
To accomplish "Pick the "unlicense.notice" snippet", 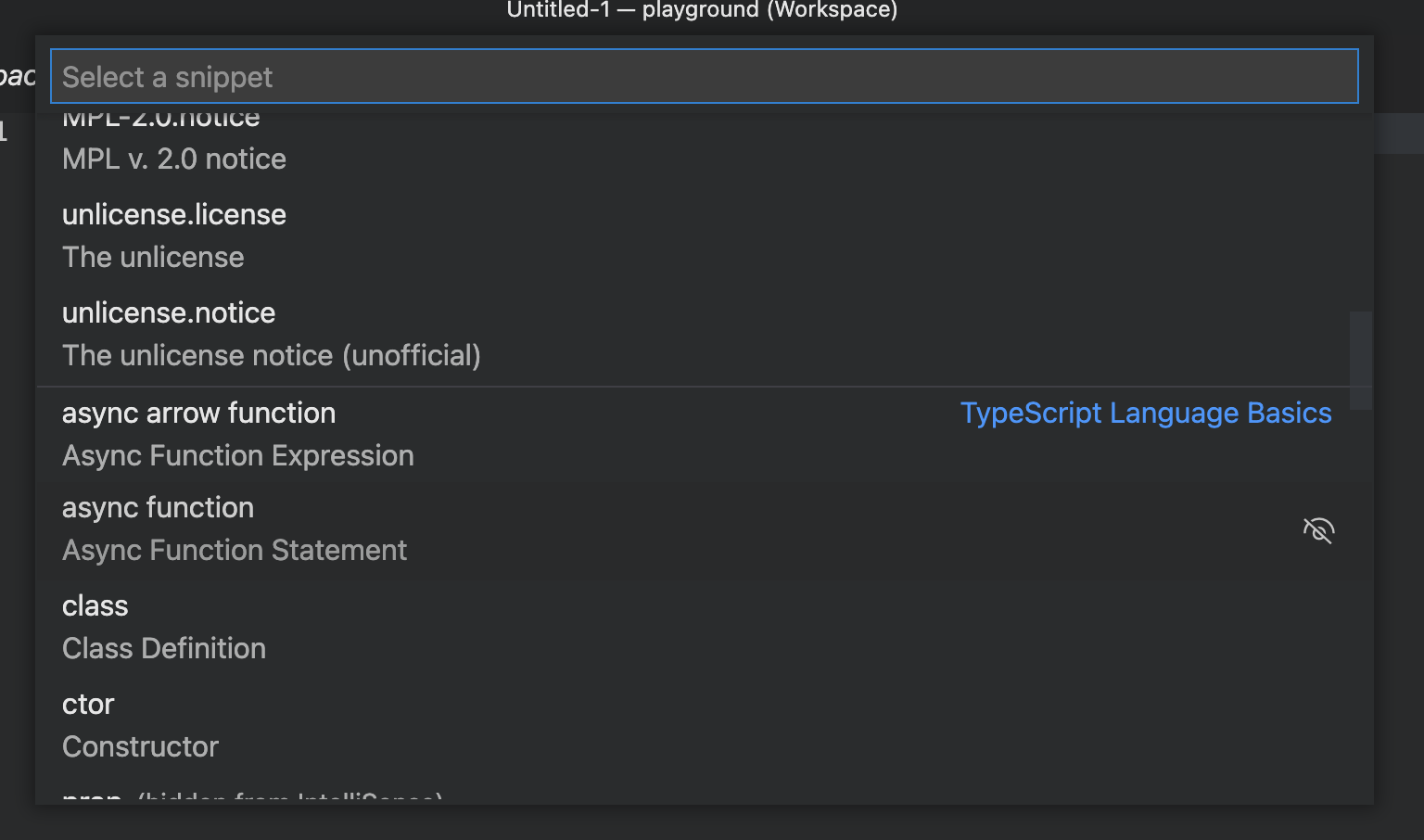I will tap(168, 312).
